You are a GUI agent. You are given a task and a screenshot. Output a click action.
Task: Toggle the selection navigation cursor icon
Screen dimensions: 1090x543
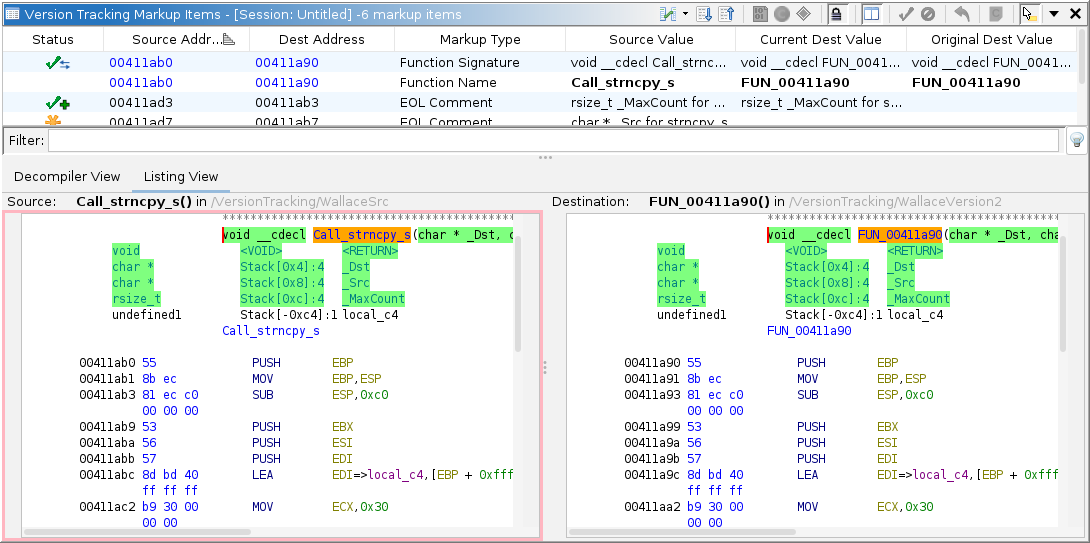(1029, 14)
